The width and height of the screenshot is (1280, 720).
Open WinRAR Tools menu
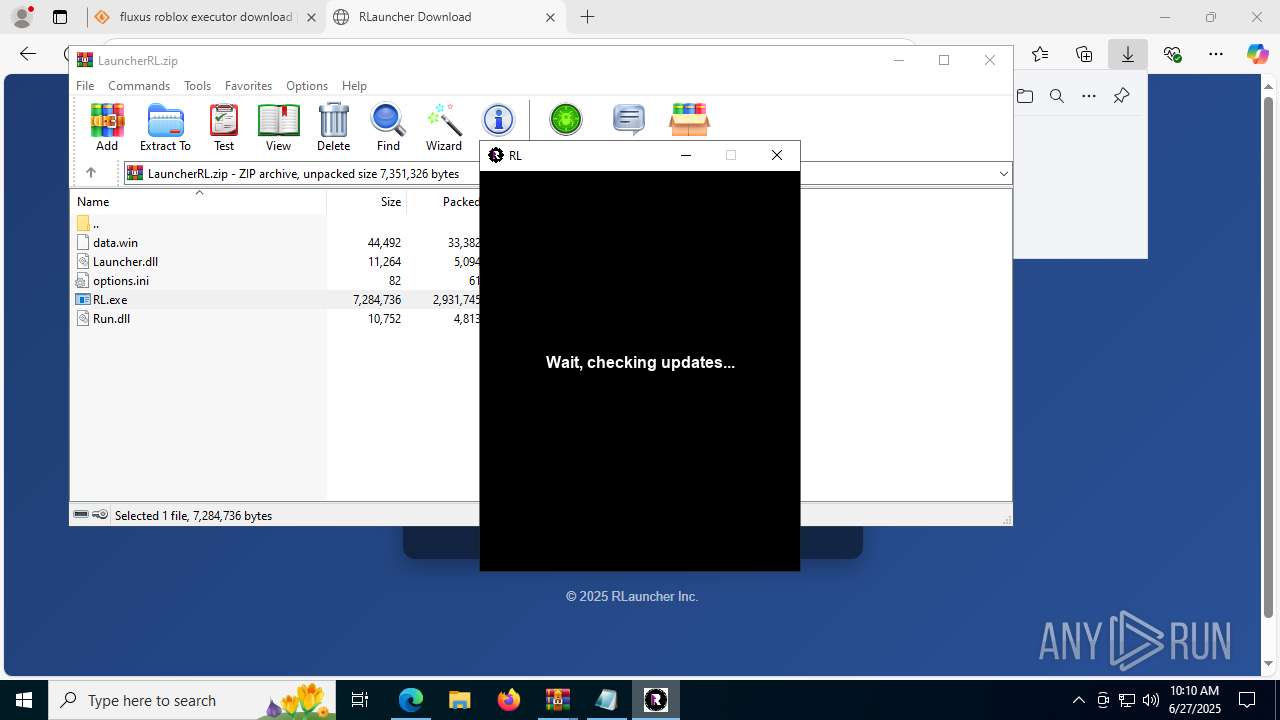click(197, 86)
